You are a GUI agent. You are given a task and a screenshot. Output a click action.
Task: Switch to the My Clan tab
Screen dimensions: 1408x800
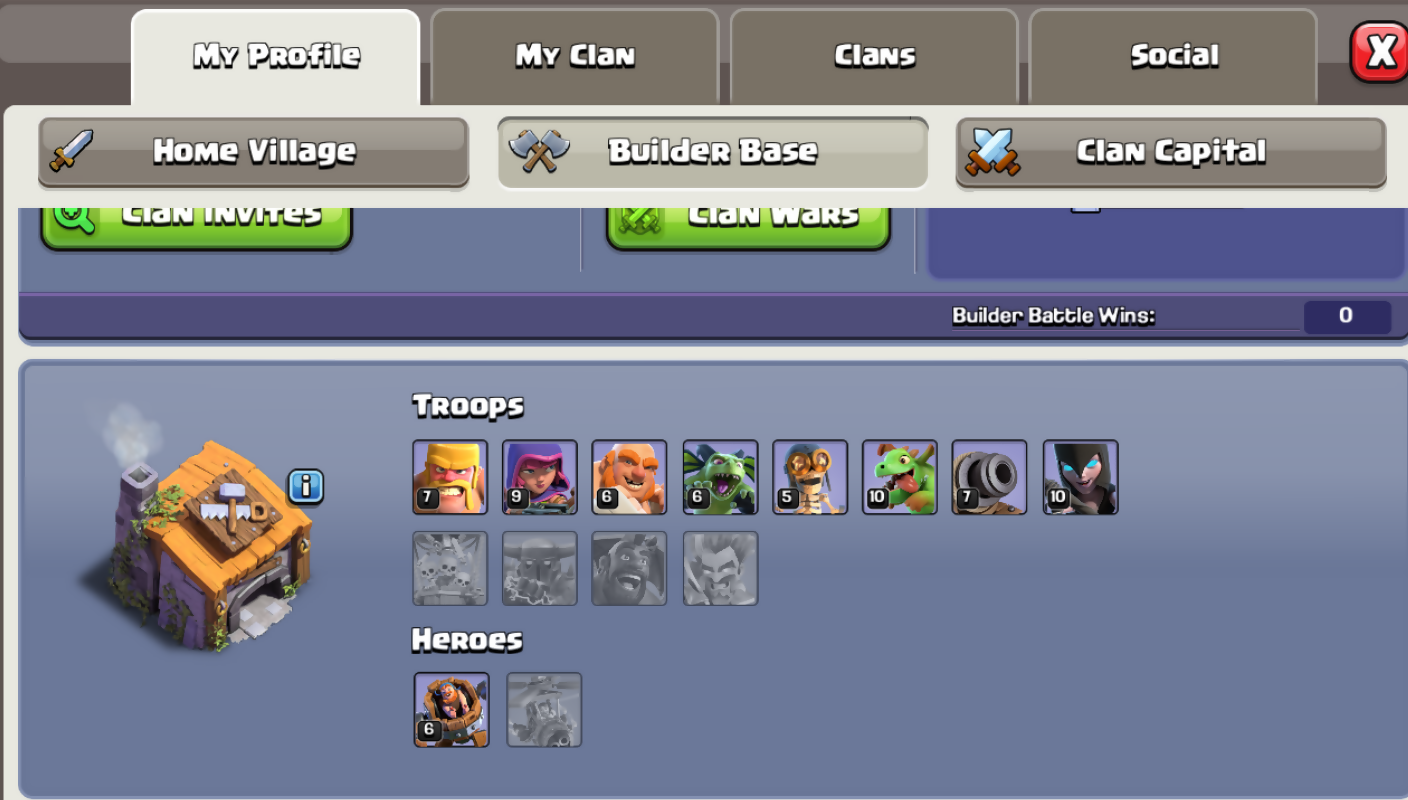coord(575,56)
